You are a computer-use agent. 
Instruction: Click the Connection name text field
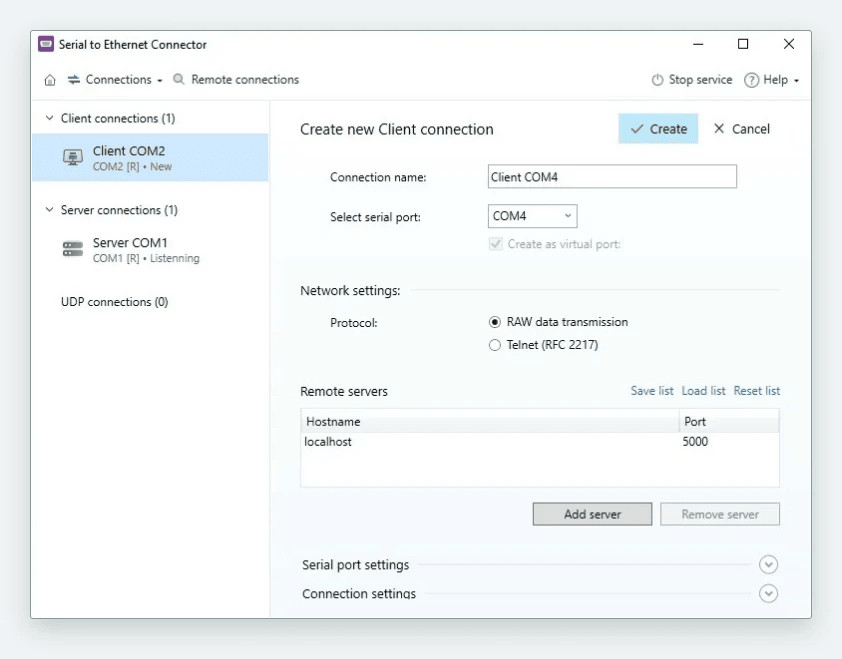coord(612,177)
